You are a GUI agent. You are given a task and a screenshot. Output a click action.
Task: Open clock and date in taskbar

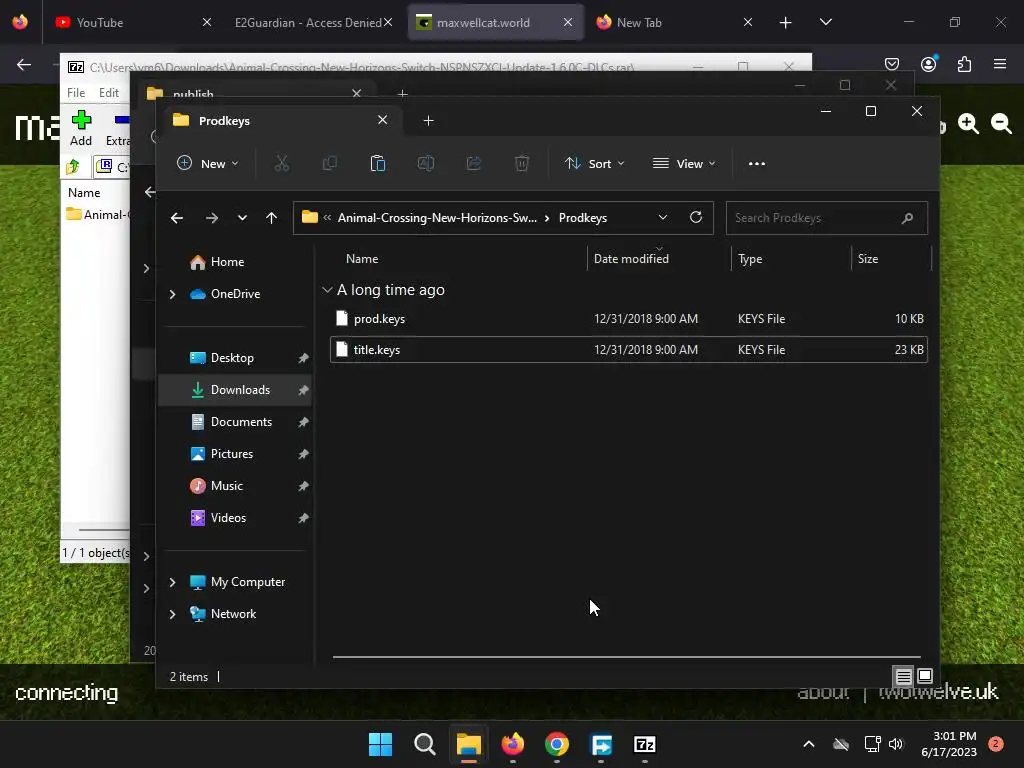[949, 744]
